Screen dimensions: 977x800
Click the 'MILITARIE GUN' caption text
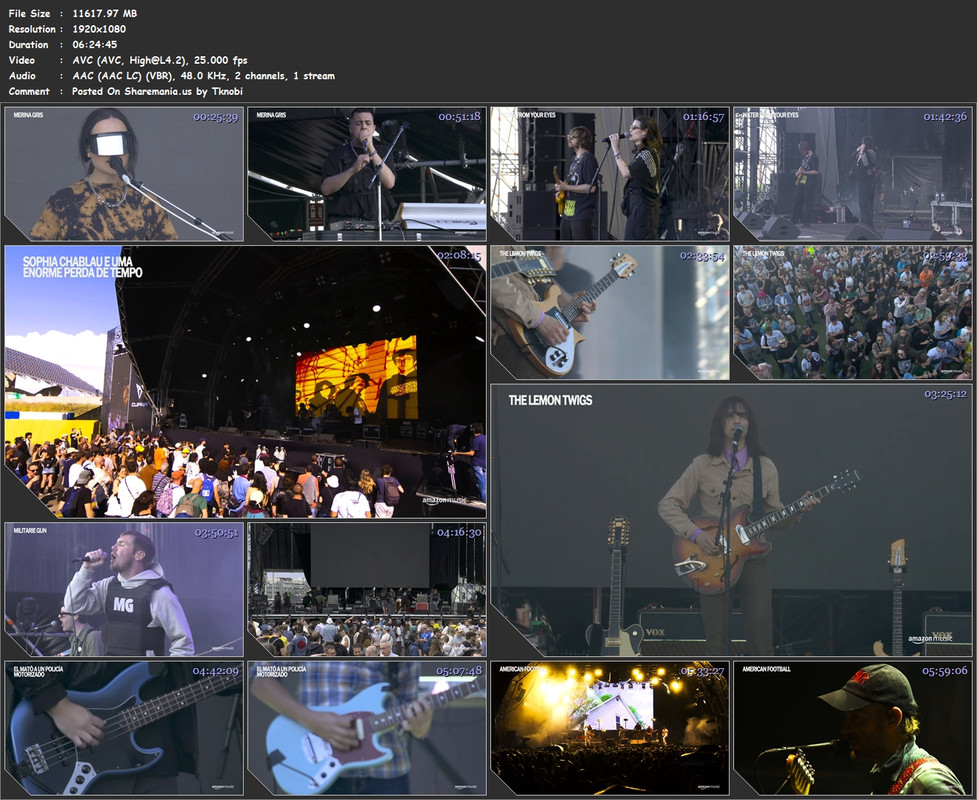[x=30, y=530]
